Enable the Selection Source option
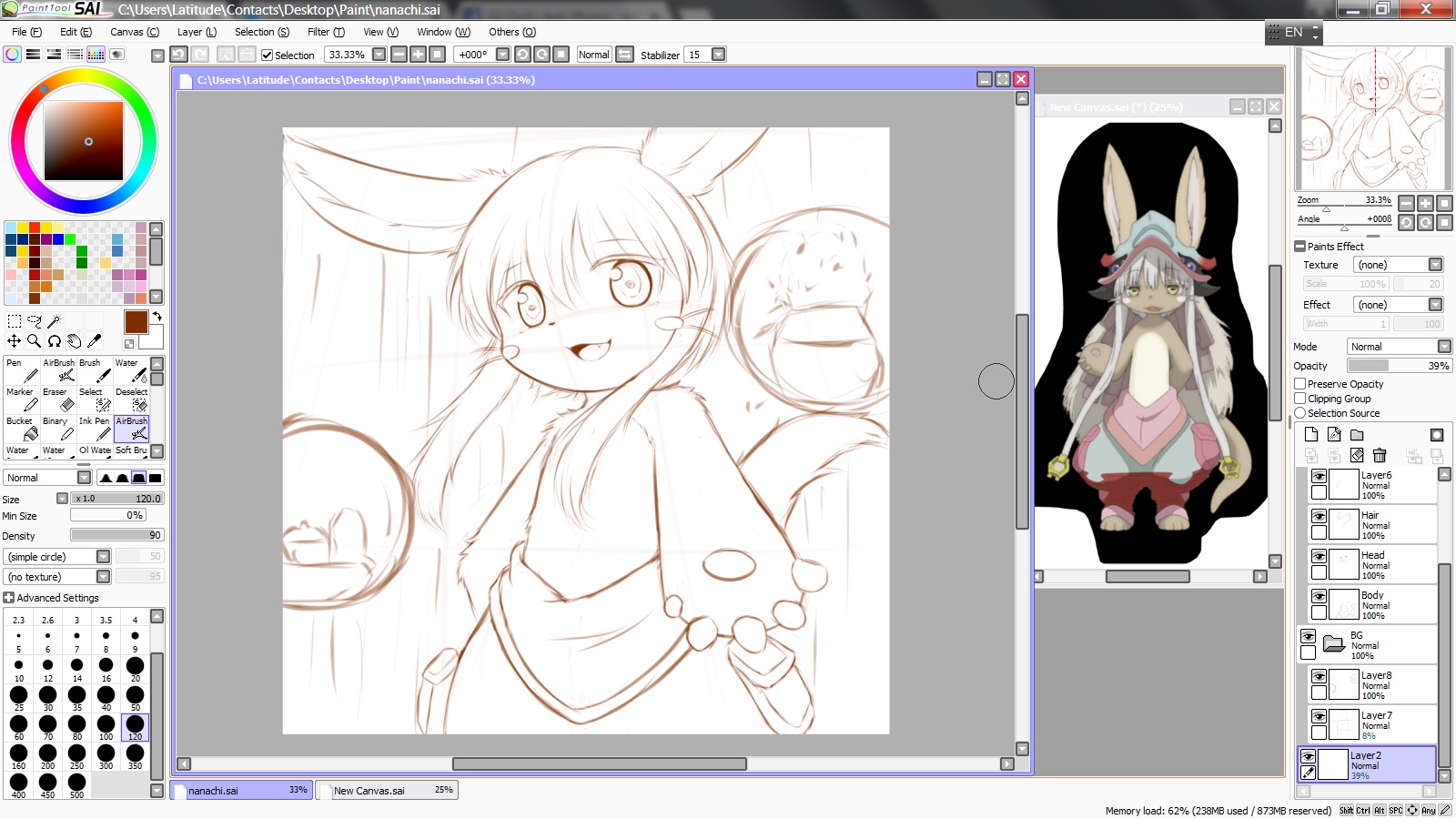Screen dimensions: 1456x819 1300,413
